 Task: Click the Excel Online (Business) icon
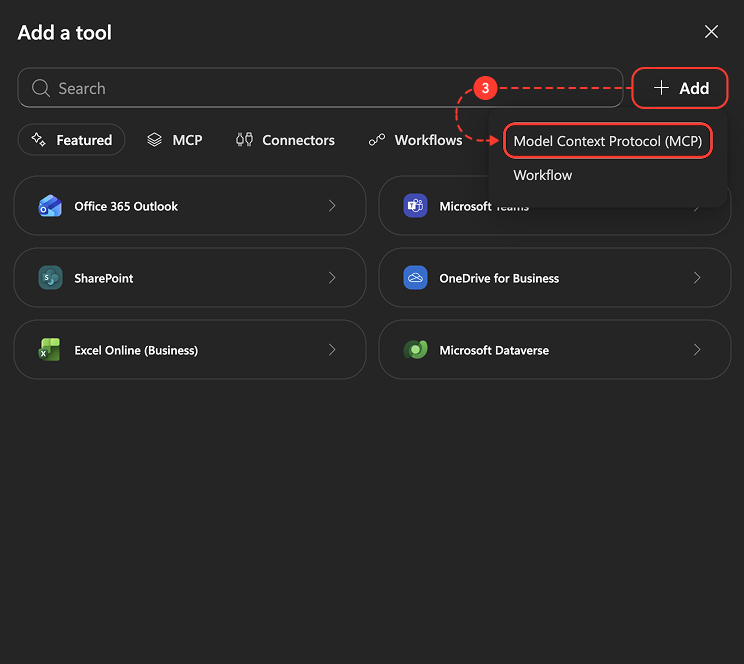50,350
